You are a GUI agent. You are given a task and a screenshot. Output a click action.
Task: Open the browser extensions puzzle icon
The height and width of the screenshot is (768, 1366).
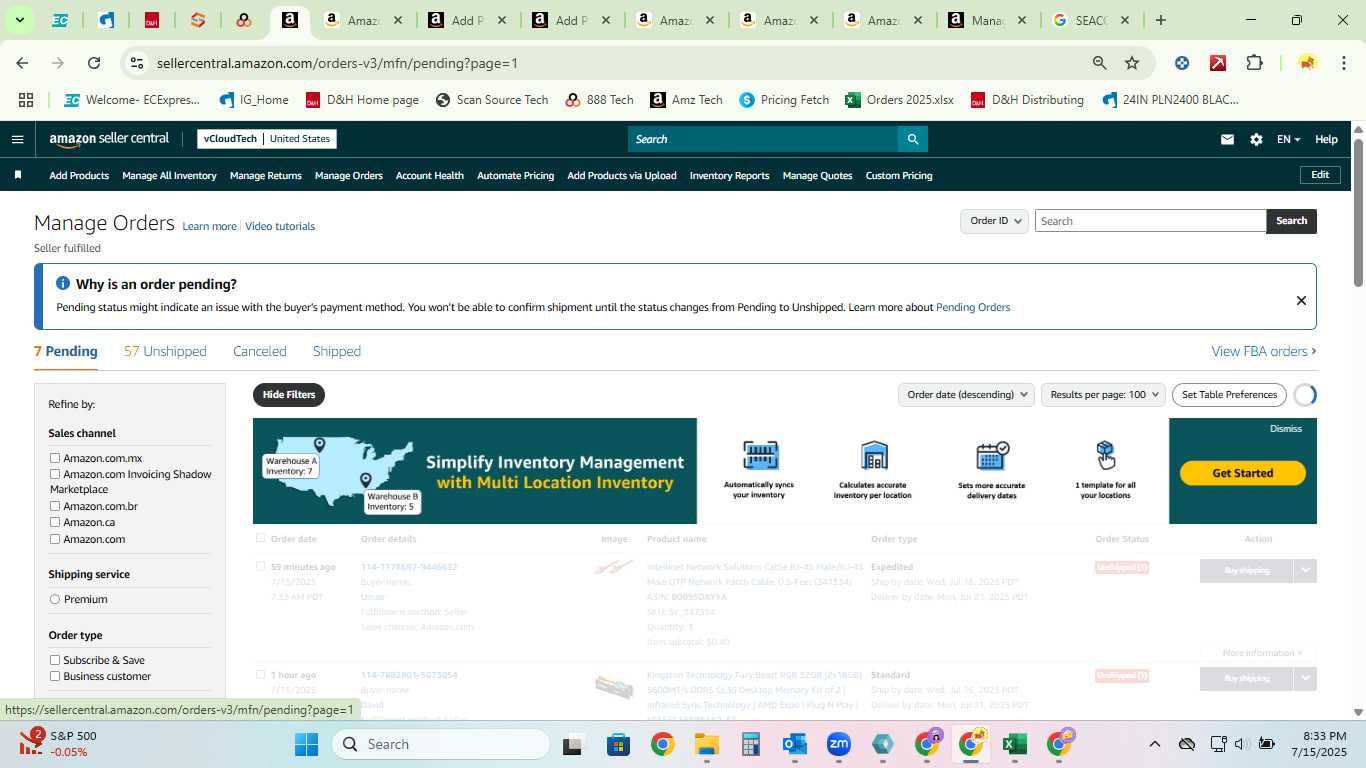[x=1254, y=63]
